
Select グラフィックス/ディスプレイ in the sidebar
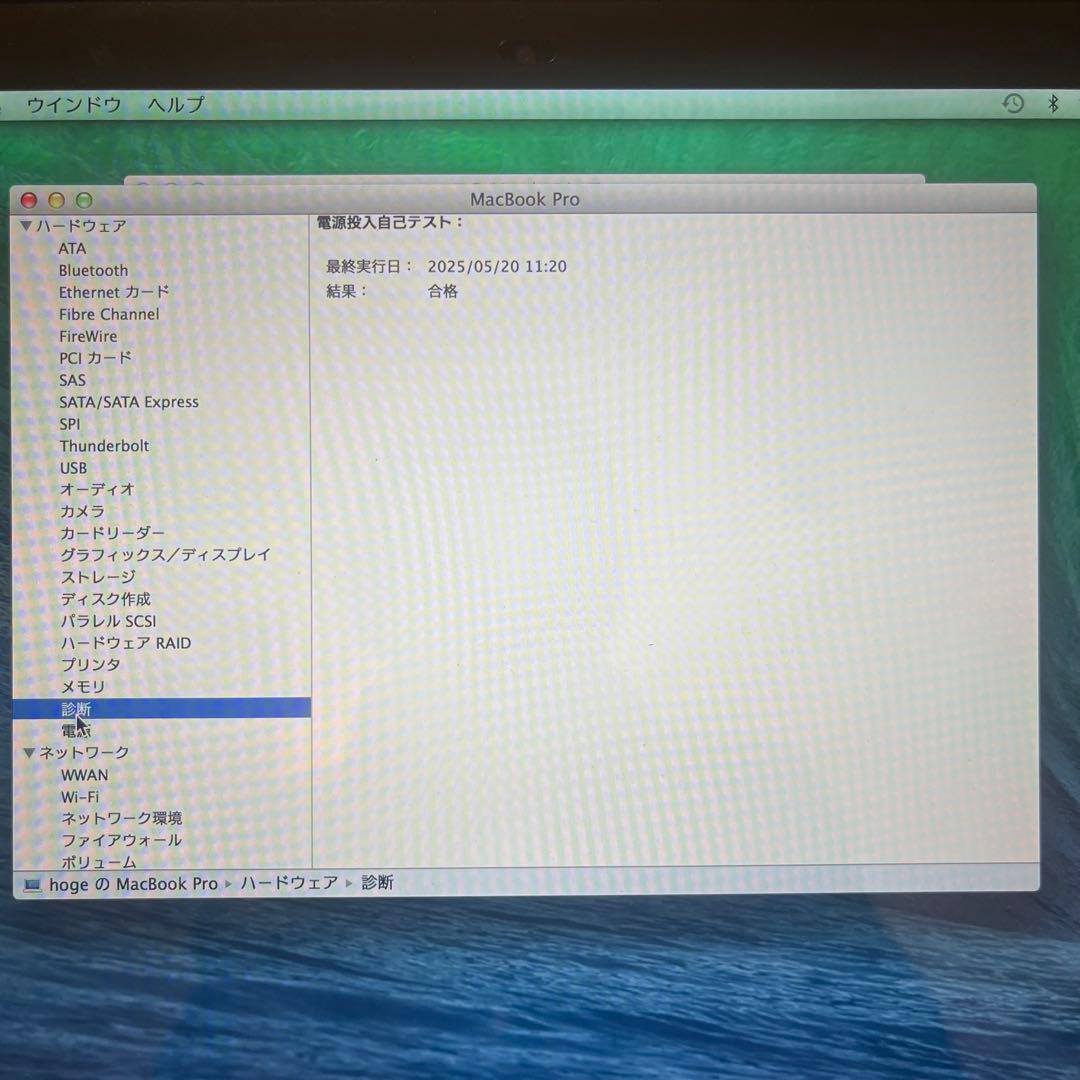tap(165, 555)
